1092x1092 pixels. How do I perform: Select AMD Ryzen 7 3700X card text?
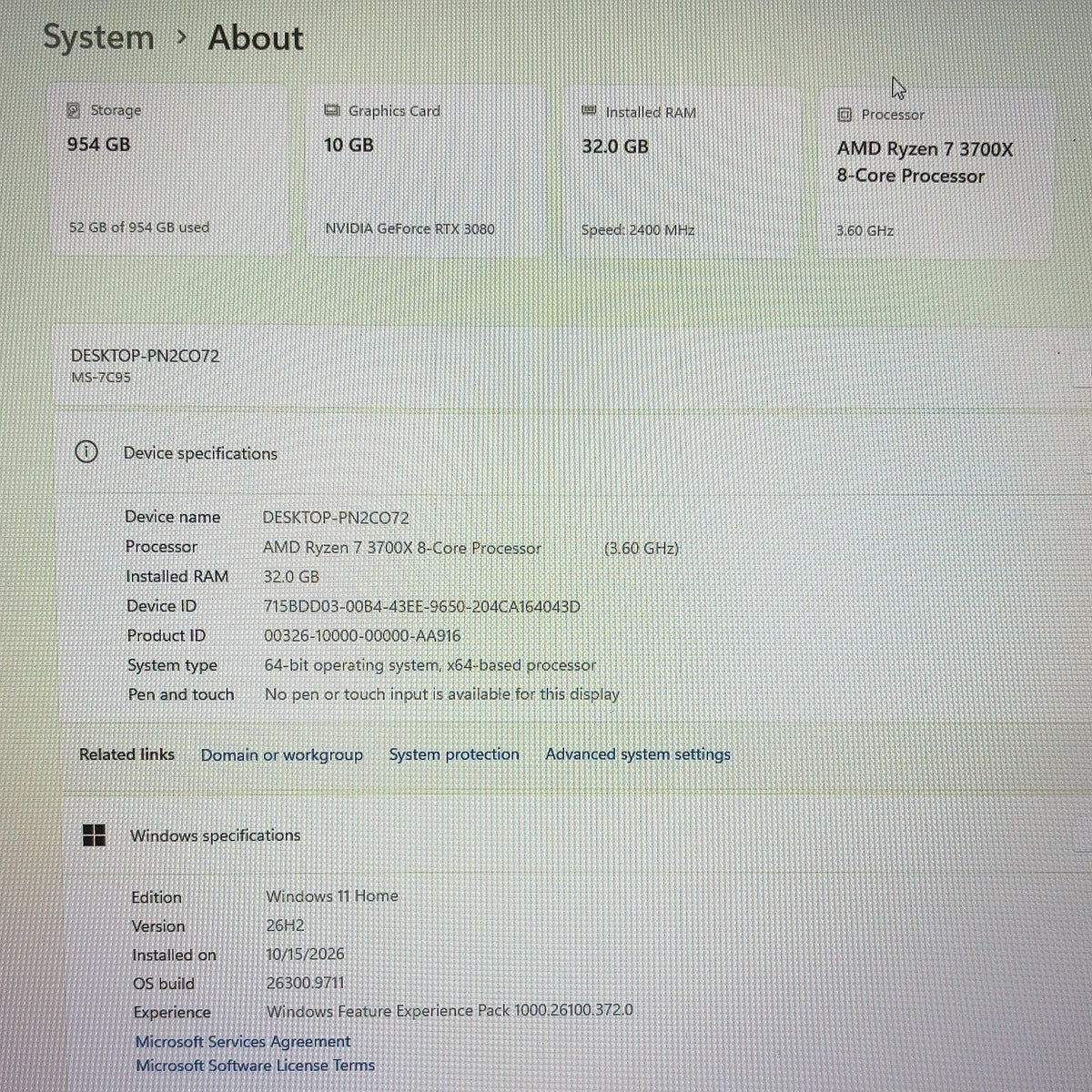tap(925, 162)
